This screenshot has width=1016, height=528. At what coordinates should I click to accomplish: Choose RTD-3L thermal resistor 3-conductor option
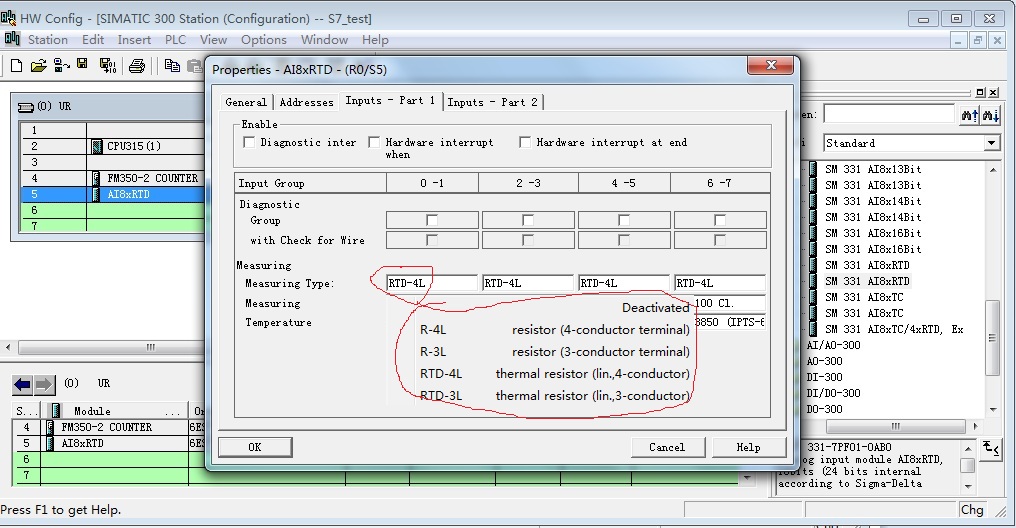555,396
